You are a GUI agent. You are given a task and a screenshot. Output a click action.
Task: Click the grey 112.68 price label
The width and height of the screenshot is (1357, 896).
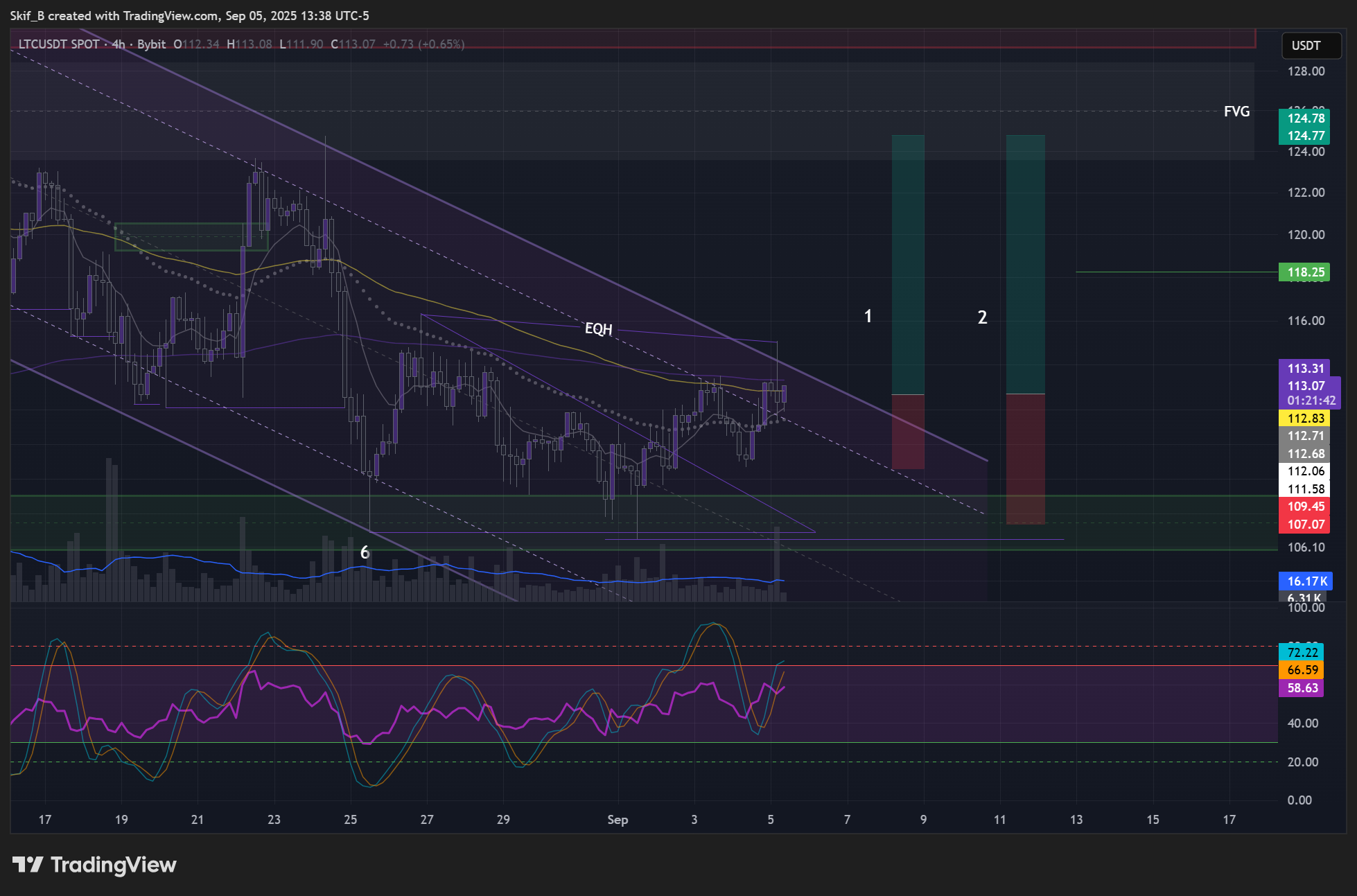pyautogui.click(x=1304, y=454)
